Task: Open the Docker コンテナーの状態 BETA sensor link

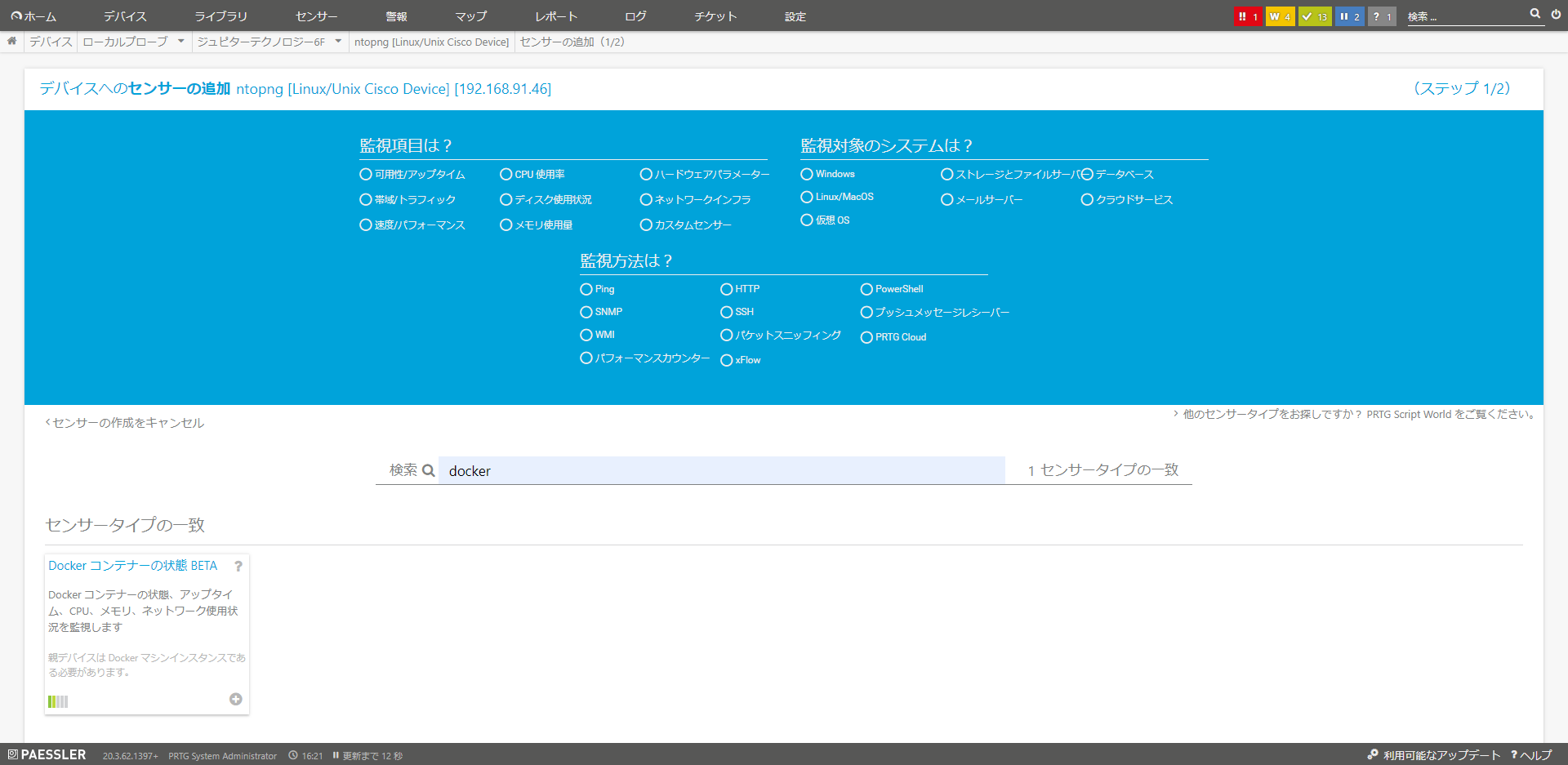Action: (133, 566)
